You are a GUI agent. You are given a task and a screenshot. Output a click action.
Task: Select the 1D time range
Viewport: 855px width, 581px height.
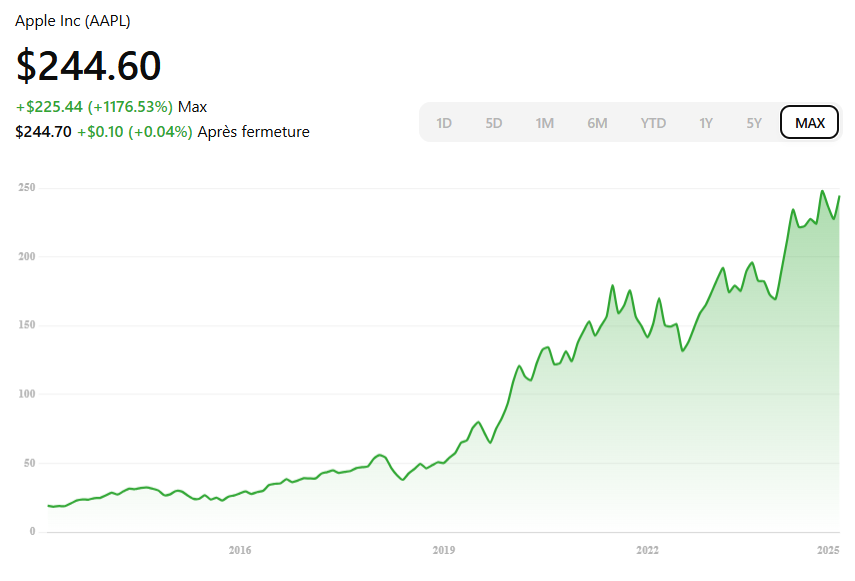[x=444, y=123]
